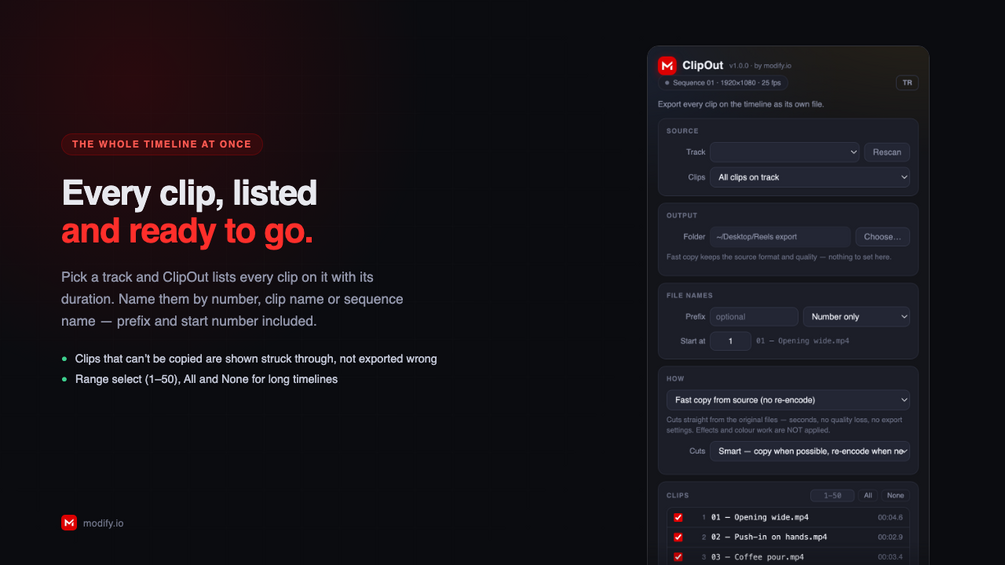Click the Prefix optional input field
Screen dimensions: 1005x565
point(754,316)
